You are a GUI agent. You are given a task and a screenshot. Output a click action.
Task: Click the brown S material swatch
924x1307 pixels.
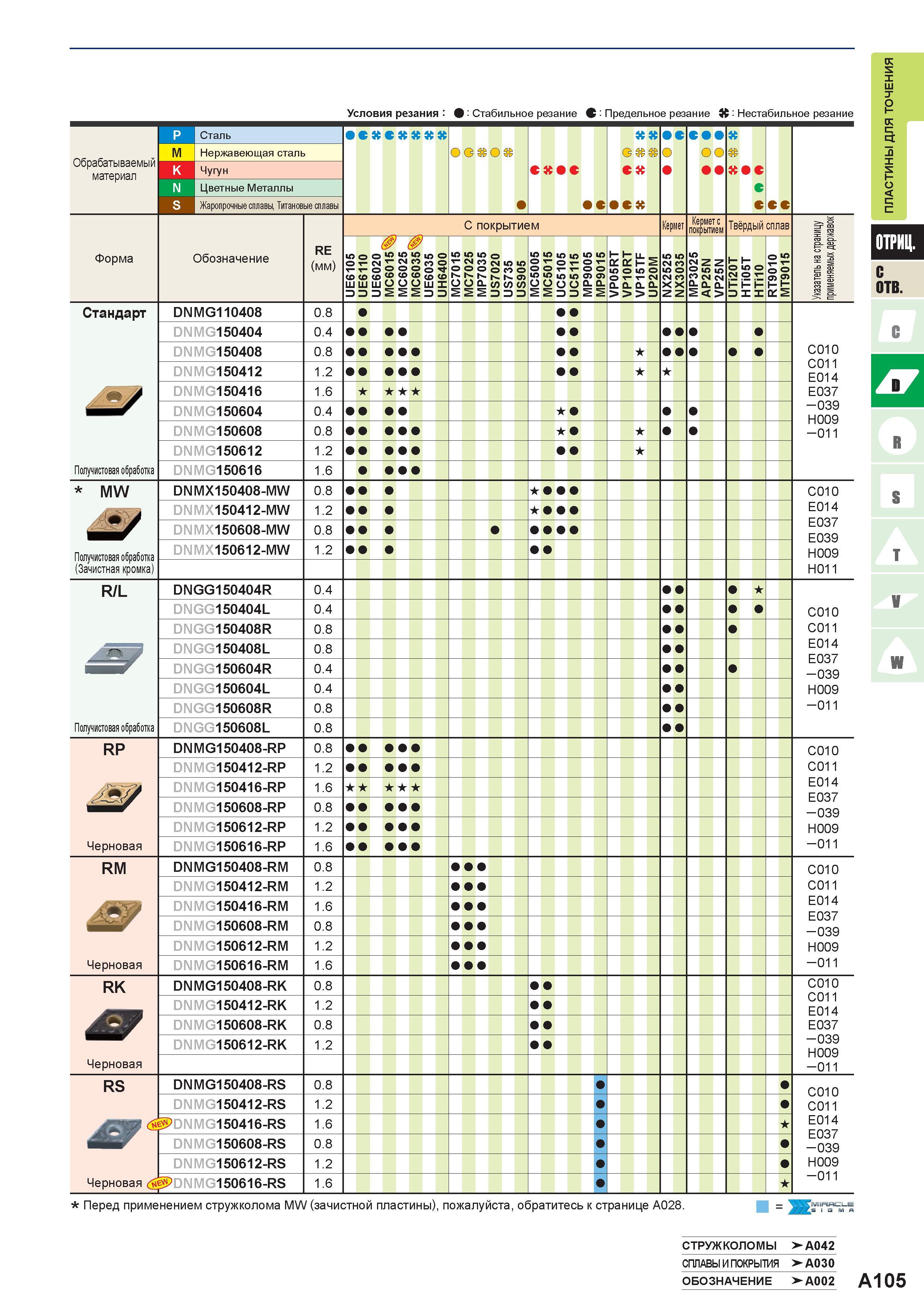[x=177, y=206]
